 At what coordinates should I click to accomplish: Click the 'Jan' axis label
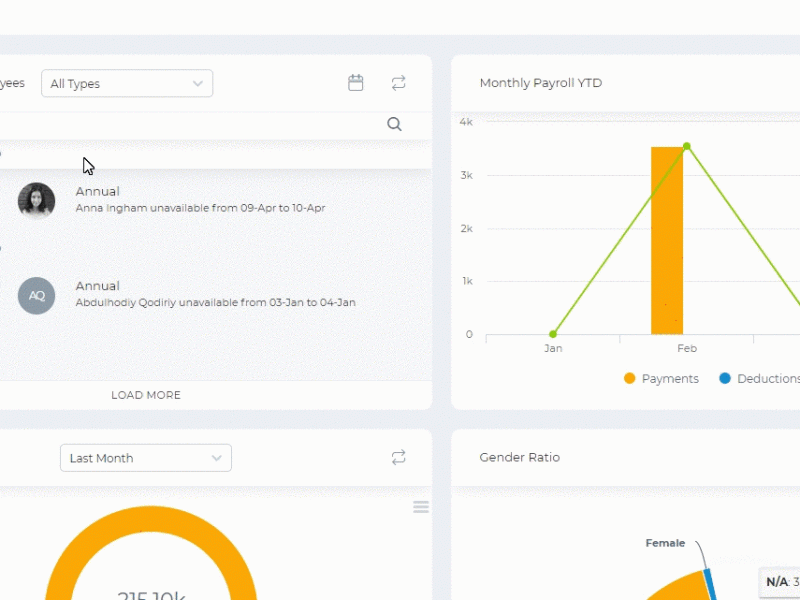(x=553, y=348)
